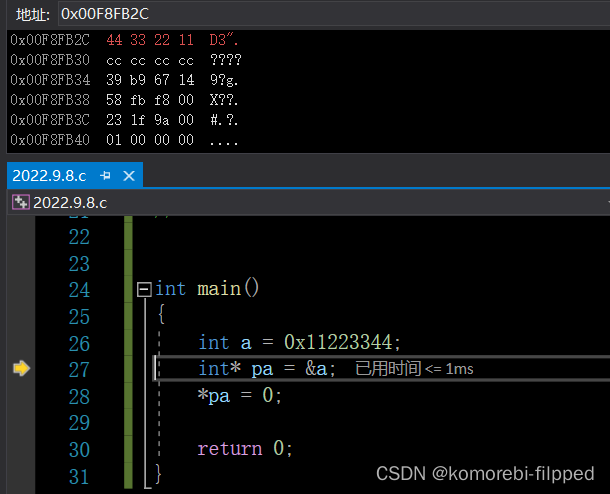Click the 'int main()' declaration

click(x=207, y=289)
